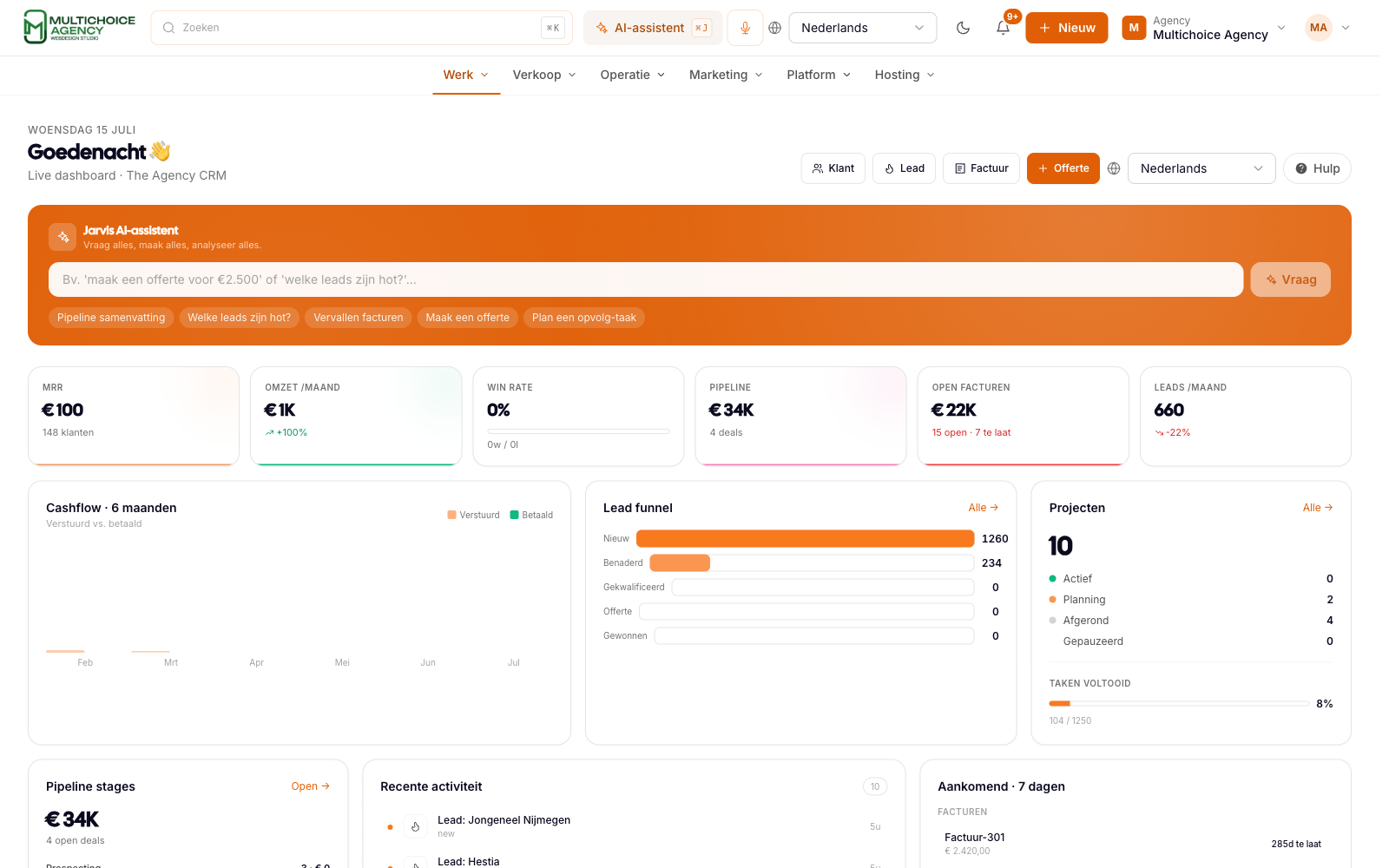Open the dashboard Nederlands language dropdown
The height and width of the screenshot is (868, 1389).
[1201, 168]
